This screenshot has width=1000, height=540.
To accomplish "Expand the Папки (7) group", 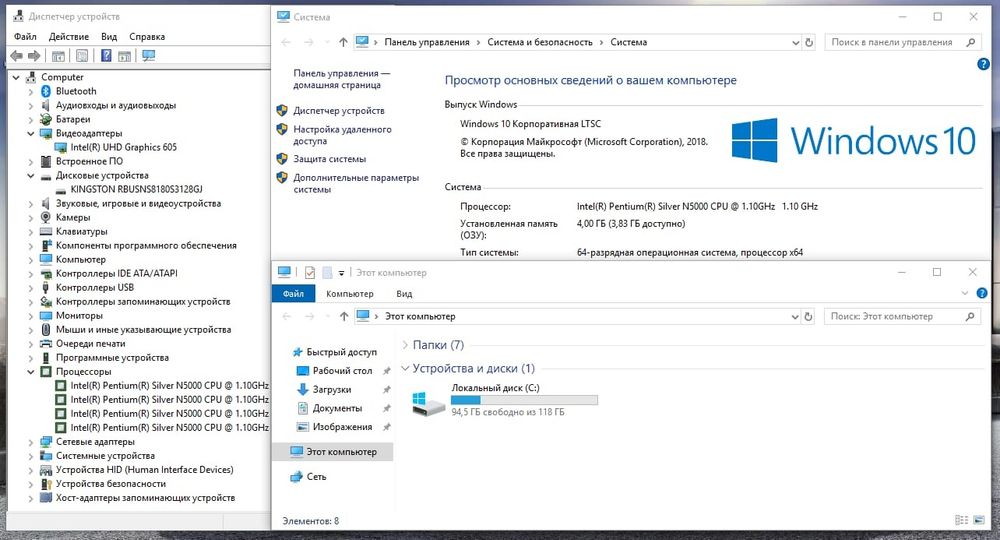I will [x=405, y=345].
